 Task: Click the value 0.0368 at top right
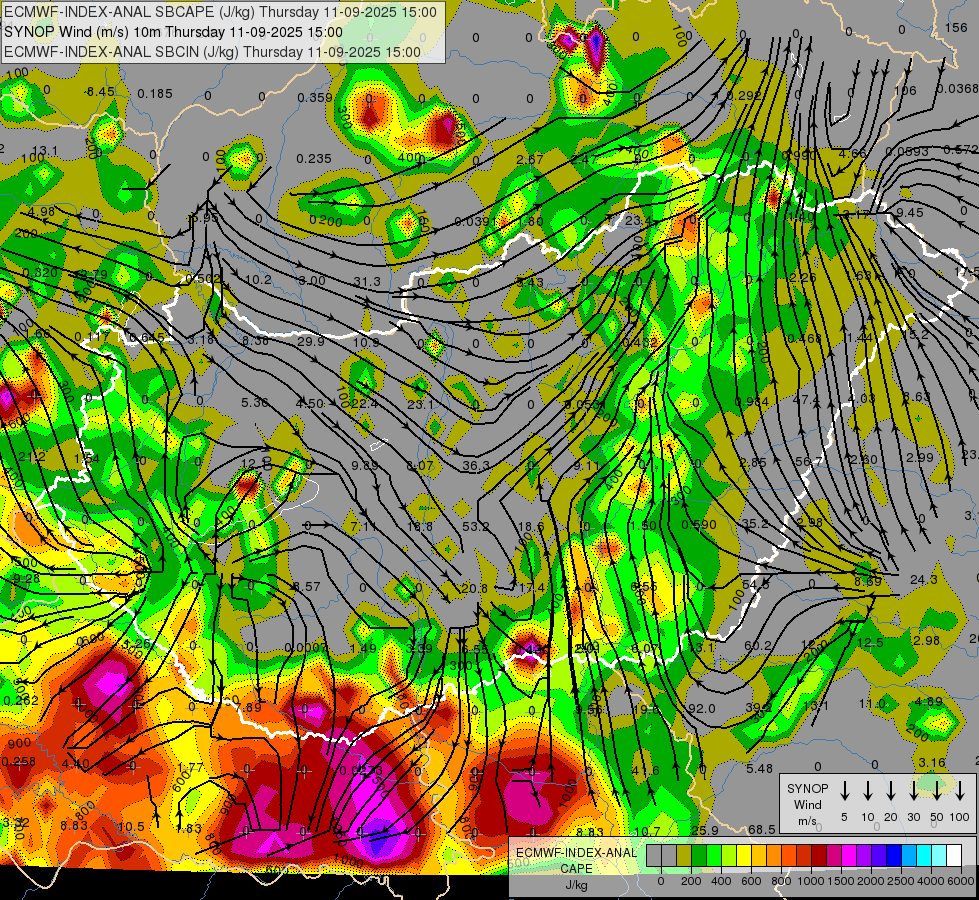pyautogui.click(x=958, y=89)
